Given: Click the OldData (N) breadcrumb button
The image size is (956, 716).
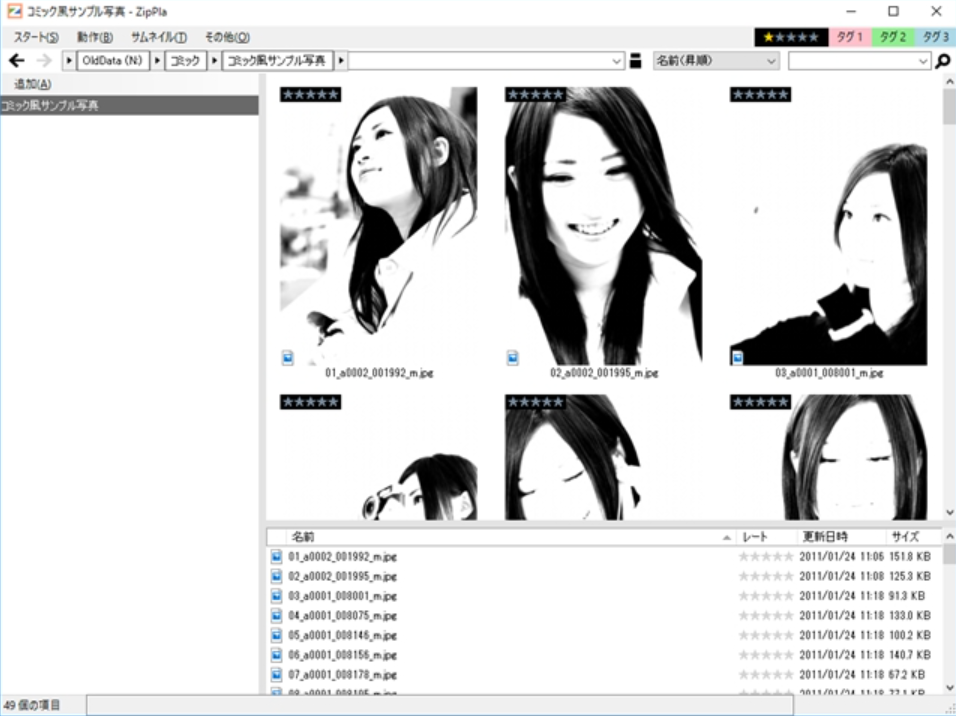Looking at the screenshot, I should 112,61.
